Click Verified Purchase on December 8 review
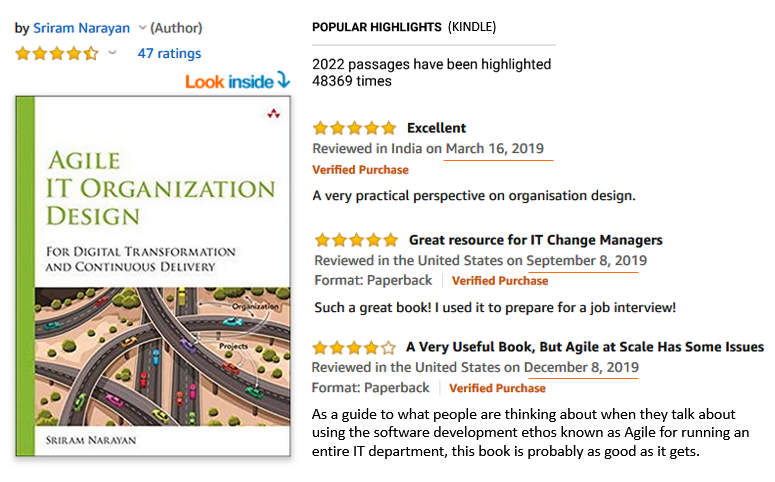Image resolution: width=775 pixels, height=482 pixels. pos(497,388)
